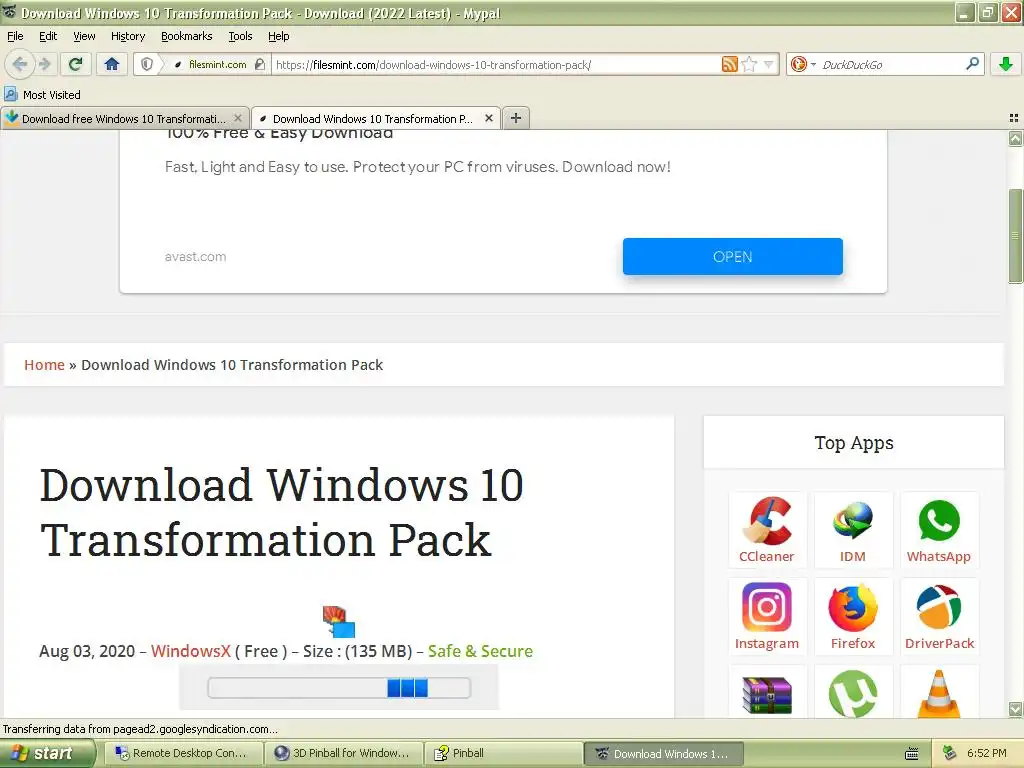Open the File menu

[15, 36]
